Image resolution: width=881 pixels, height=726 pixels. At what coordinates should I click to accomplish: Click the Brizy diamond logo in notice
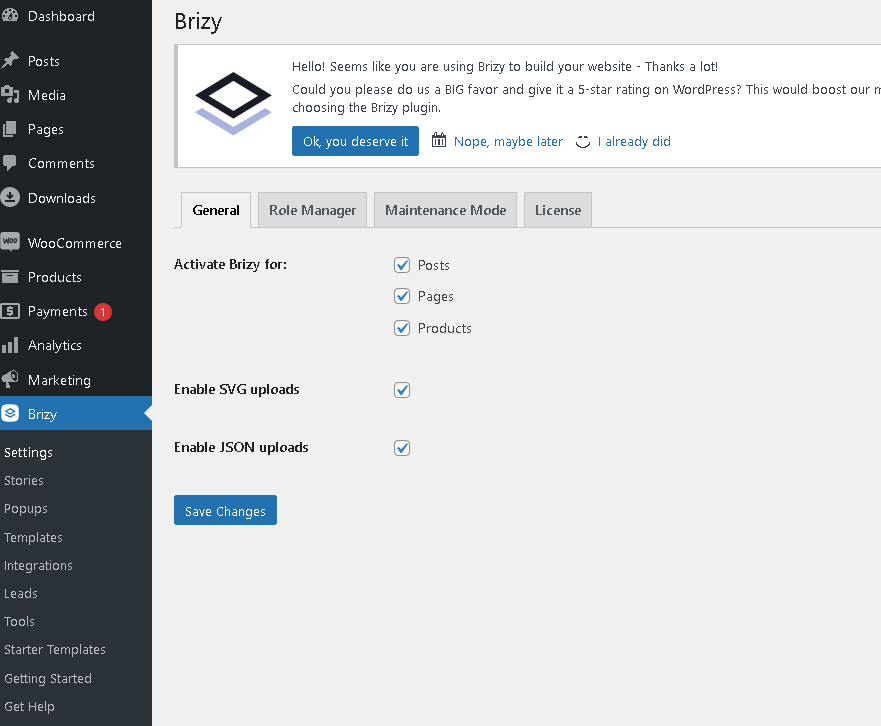(x=233, y=103)
